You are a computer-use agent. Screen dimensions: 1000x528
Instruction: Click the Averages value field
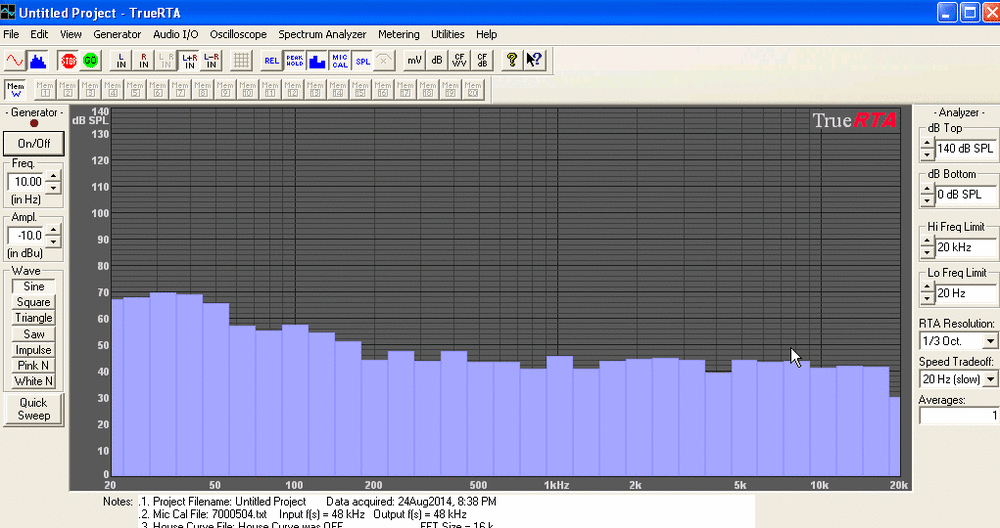[959, 416]
